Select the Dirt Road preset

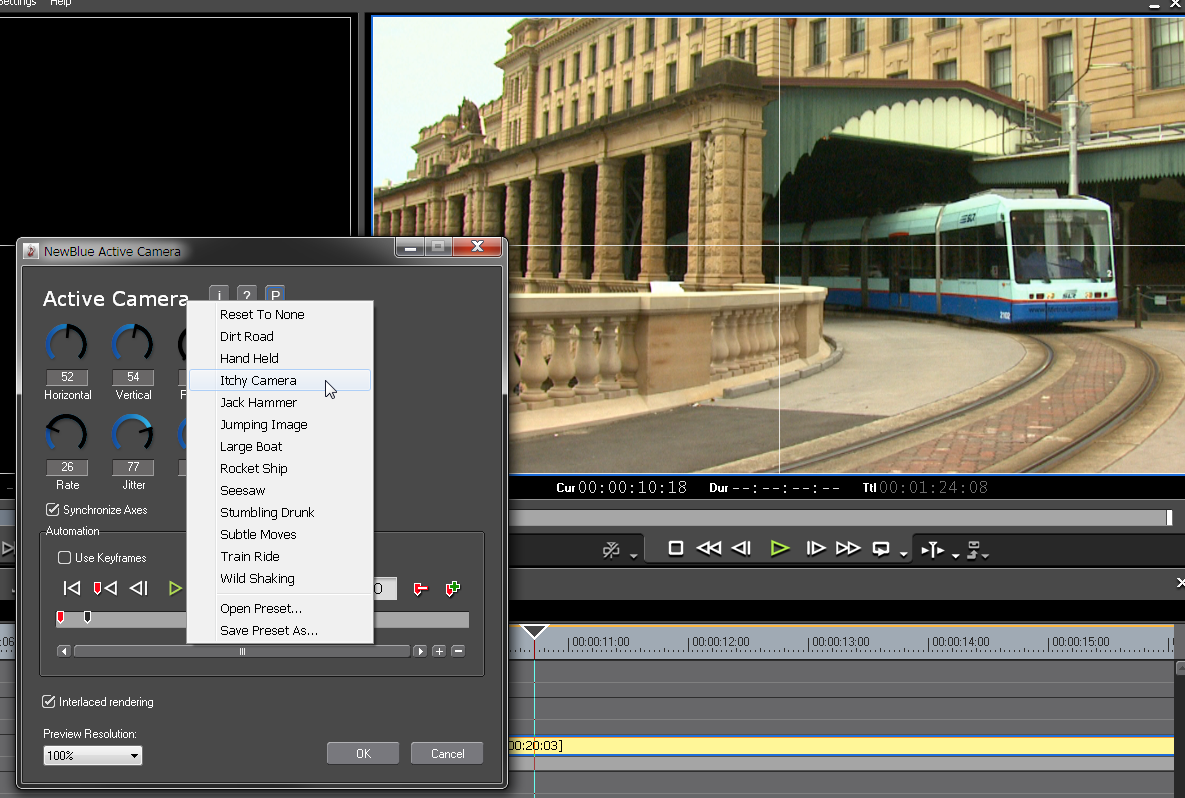click(280, 336)
